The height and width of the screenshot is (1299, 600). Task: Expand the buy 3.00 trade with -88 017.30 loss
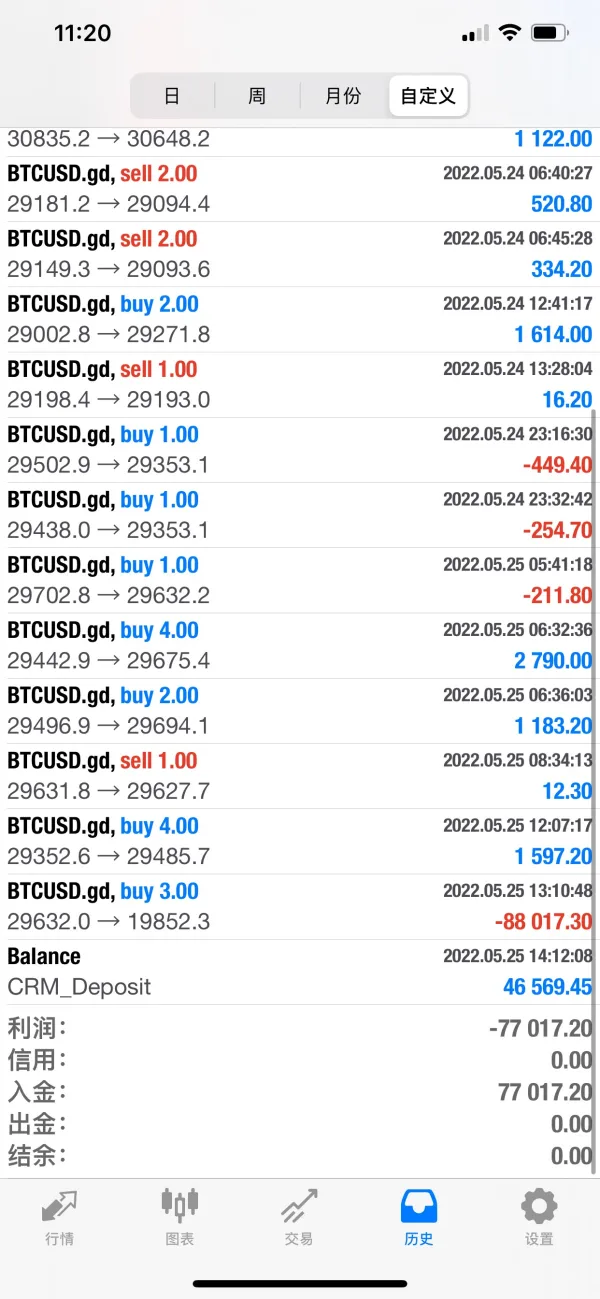click(x=299, y=906)
